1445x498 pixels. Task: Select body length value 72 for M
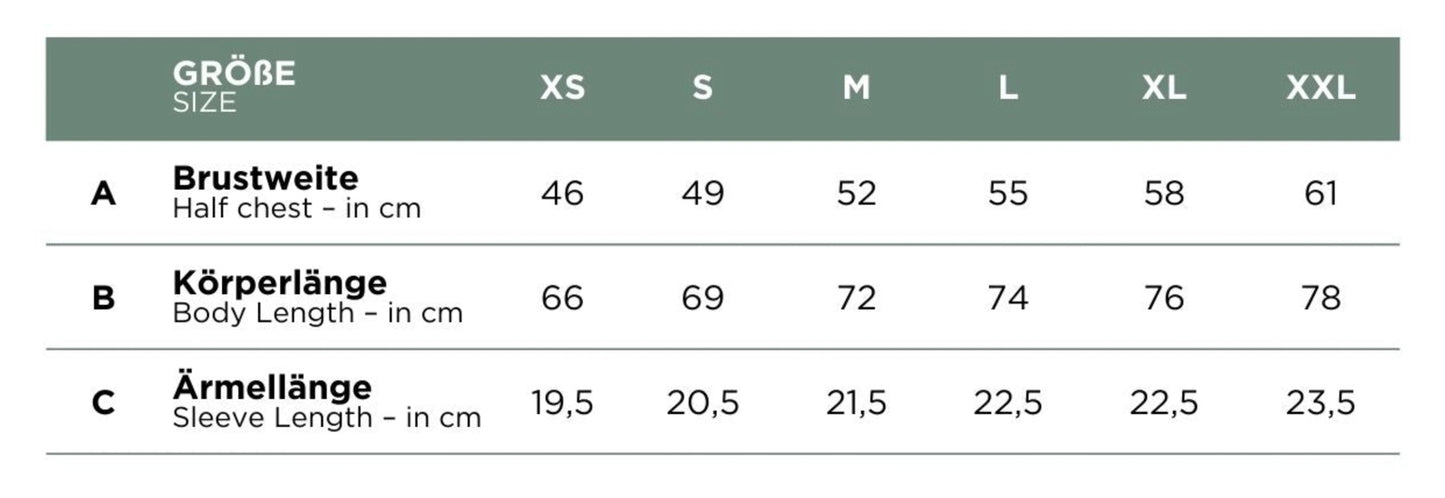(856, 298)
